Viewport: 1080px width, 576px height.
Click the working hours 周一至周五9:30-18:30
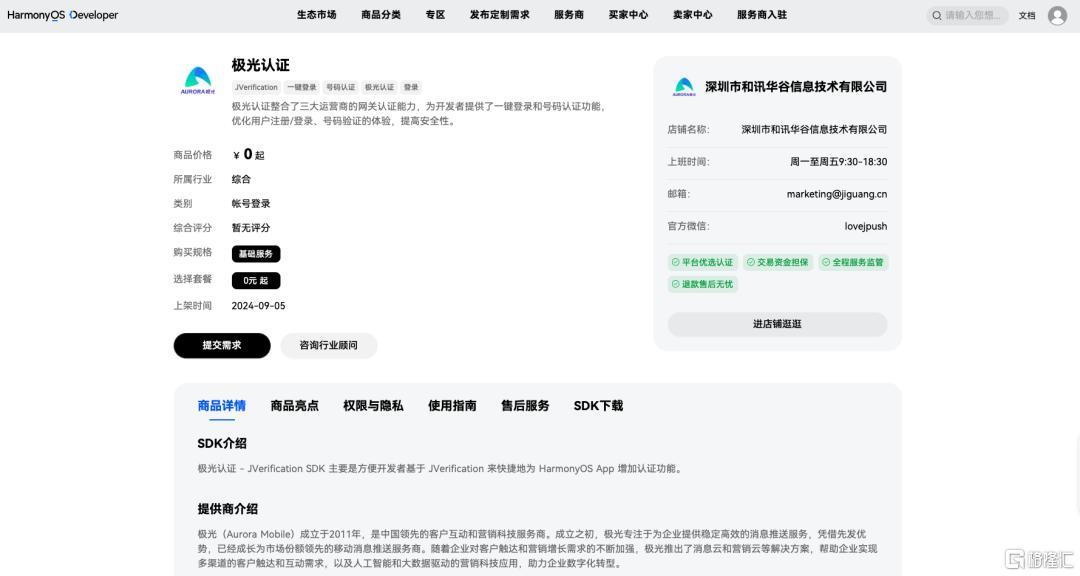[x=838, y=162]
